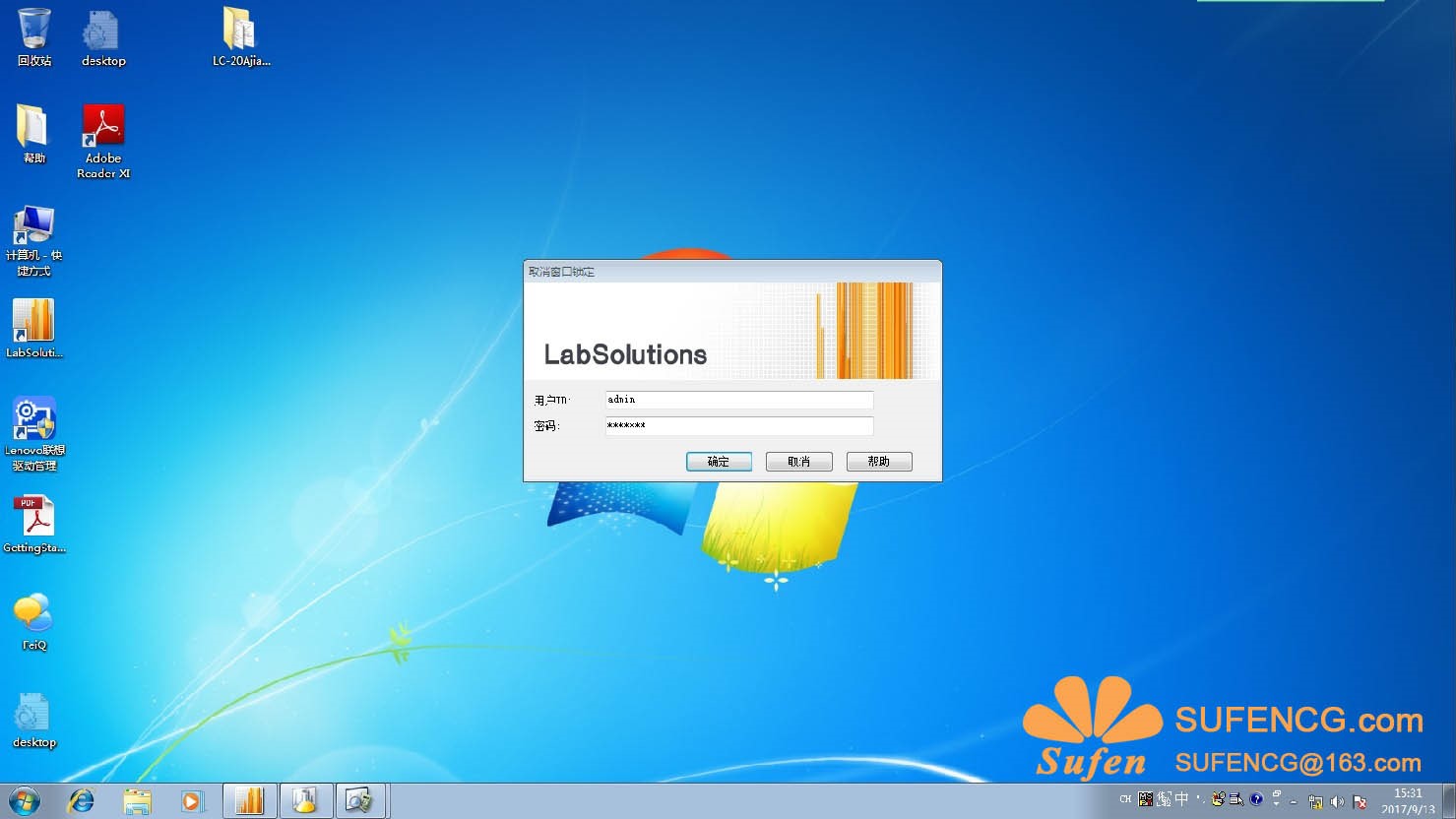The width and height of the screenshot is (1456, 819).
Task: Launch Adobe Reader XI shortcut
Action: 103,142
